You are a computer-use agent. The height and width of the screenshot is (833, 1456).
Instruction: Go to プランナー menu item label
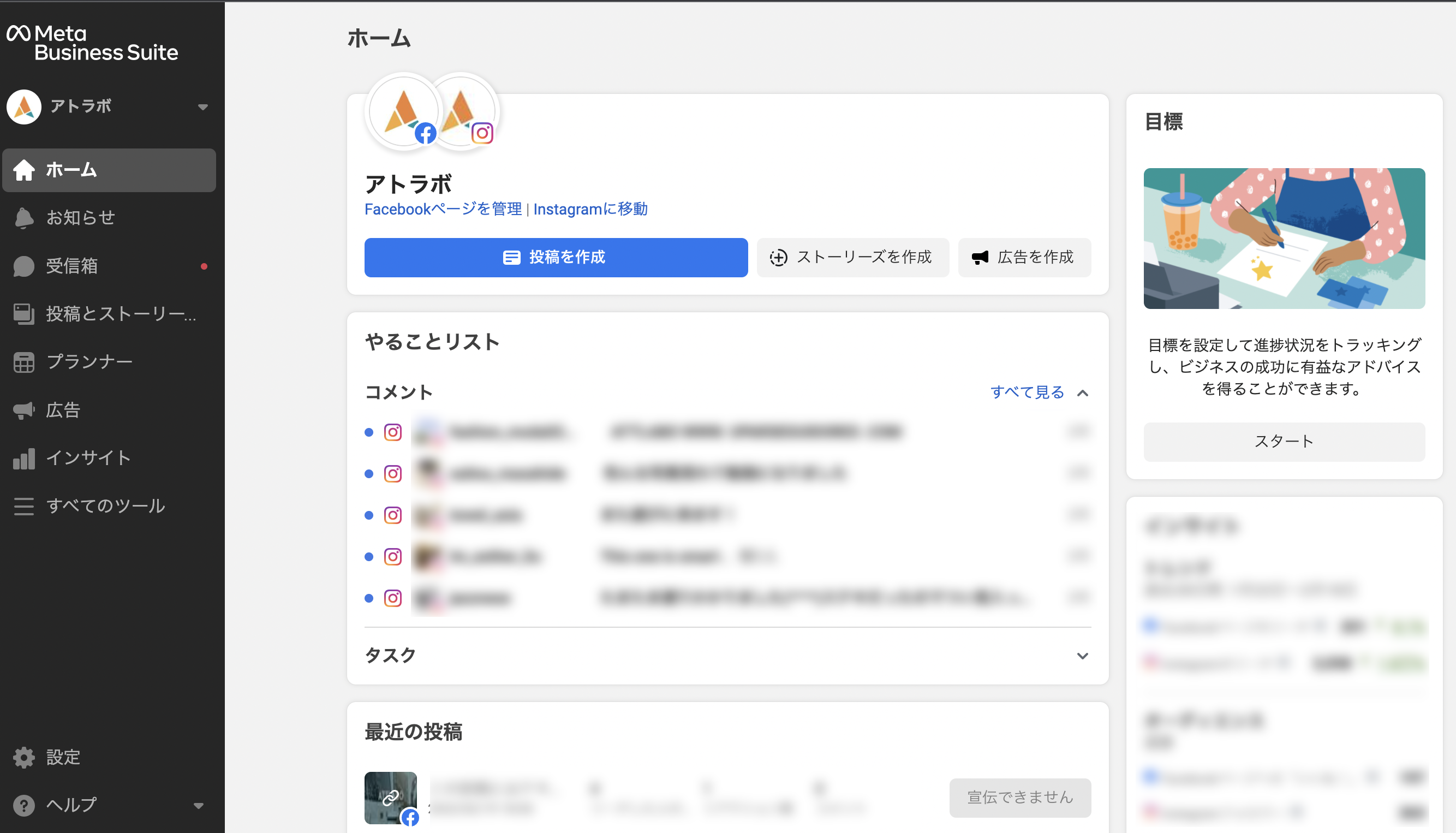[x=89, y=362]
